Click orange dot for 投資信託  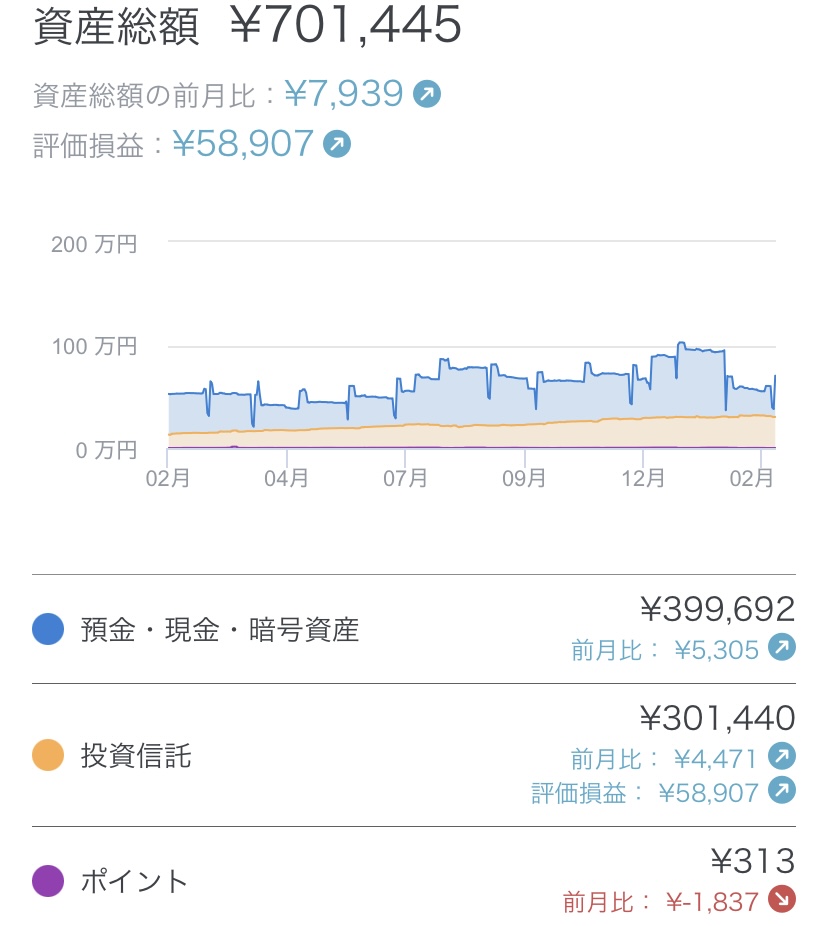(48, 755)
